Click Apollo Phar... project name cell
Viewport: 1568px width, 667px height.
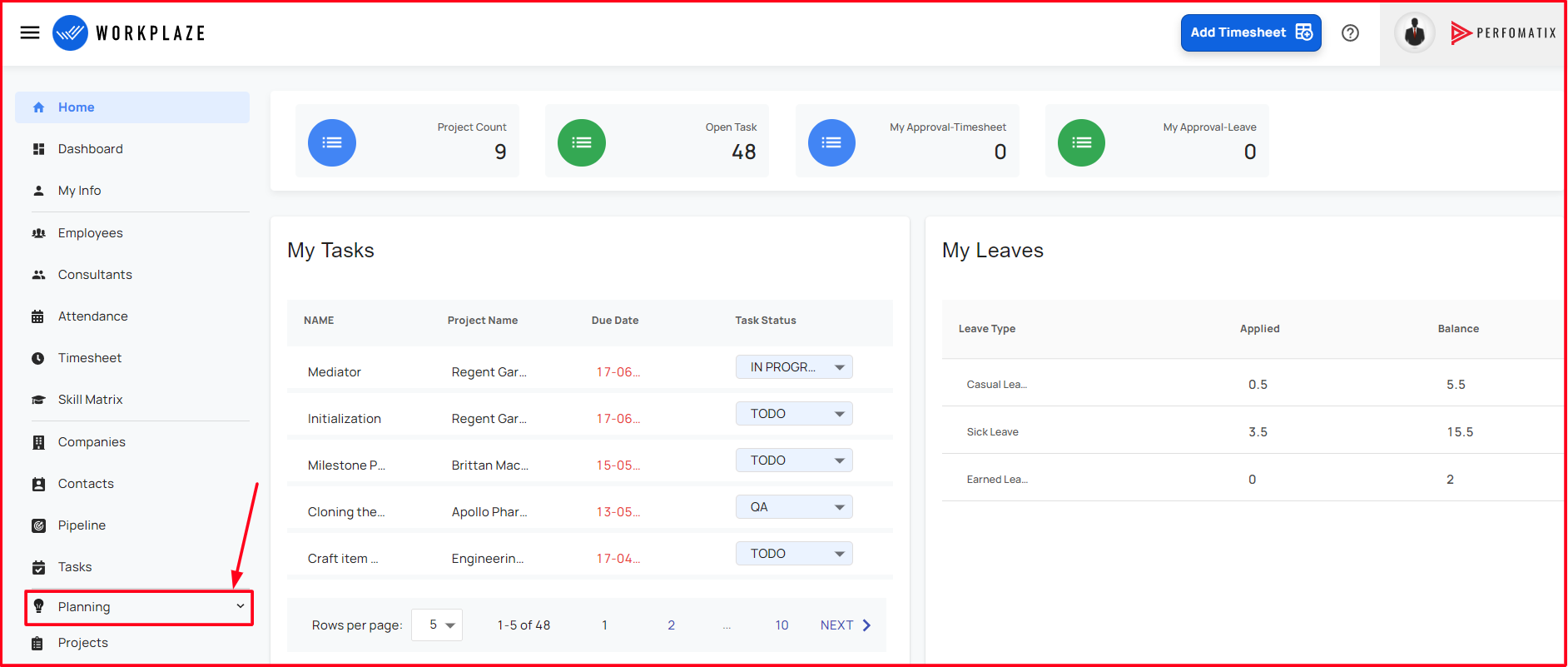(x=489, y=512)
